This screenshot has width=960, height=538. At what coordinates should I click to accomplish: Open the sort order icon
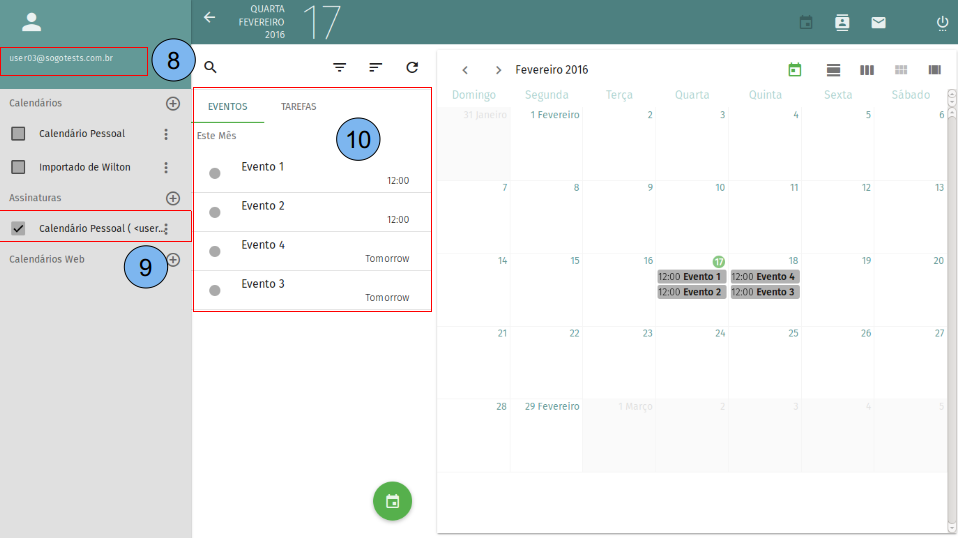(376, 68)
